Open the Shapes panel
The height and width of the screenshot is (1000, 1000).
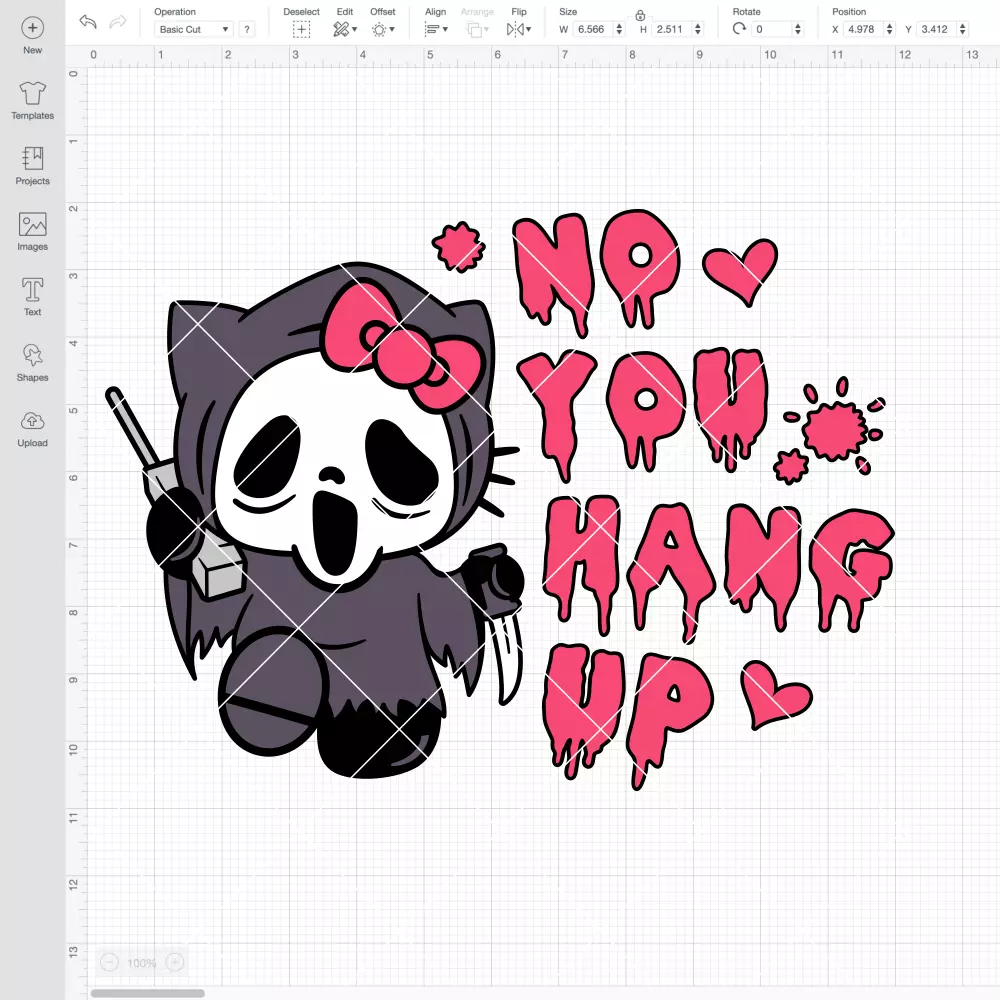pyautogui.click(x=33, y=363)
